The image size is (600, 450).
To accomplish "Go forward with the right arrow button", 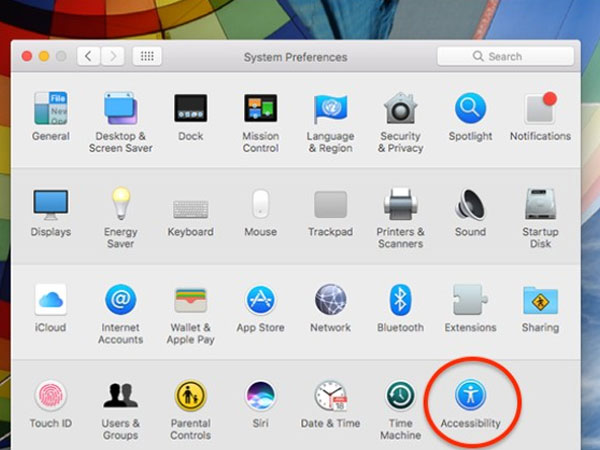I will (113, 56).
